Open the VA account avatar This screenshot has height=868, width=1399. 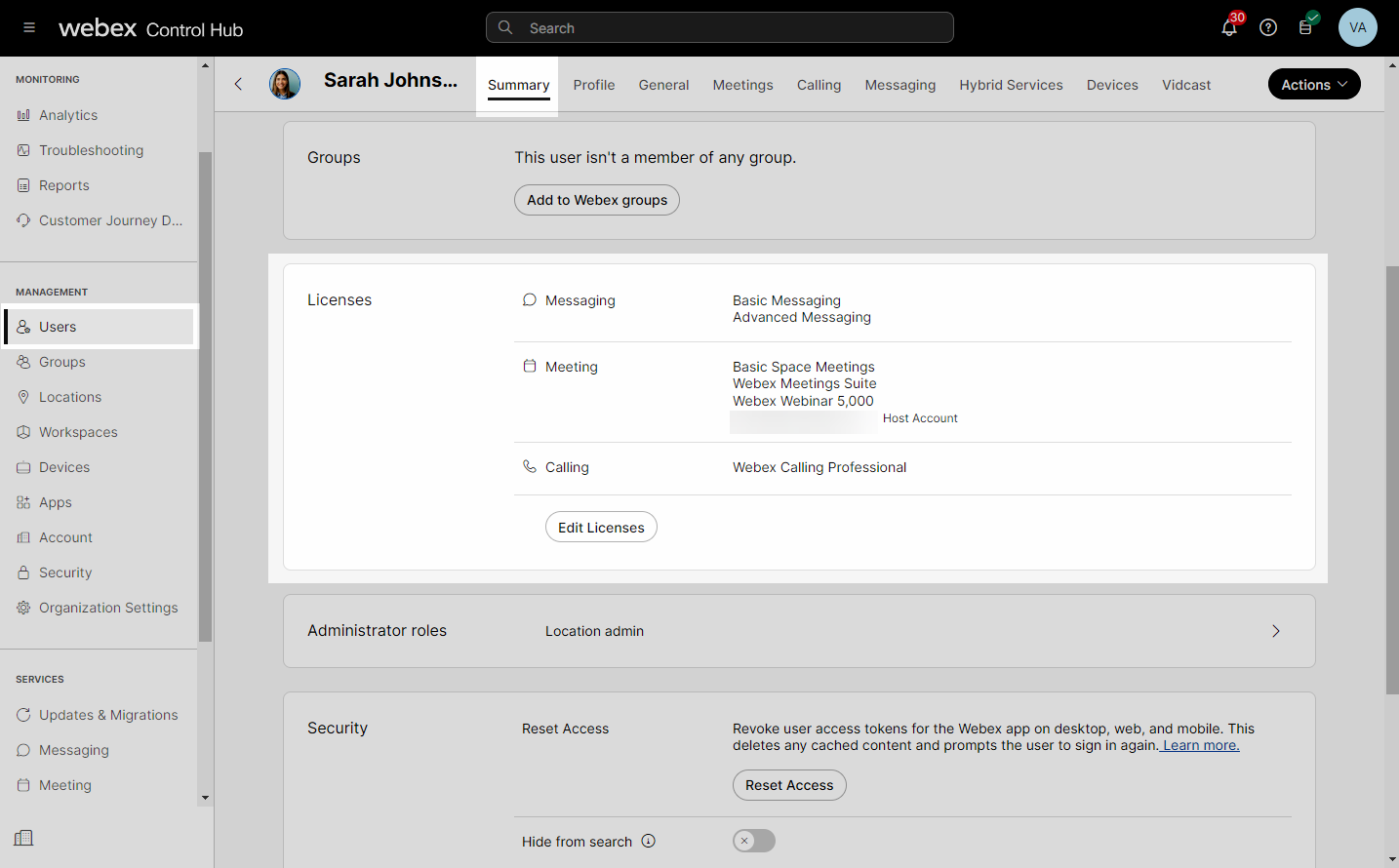pos(1358,27)
